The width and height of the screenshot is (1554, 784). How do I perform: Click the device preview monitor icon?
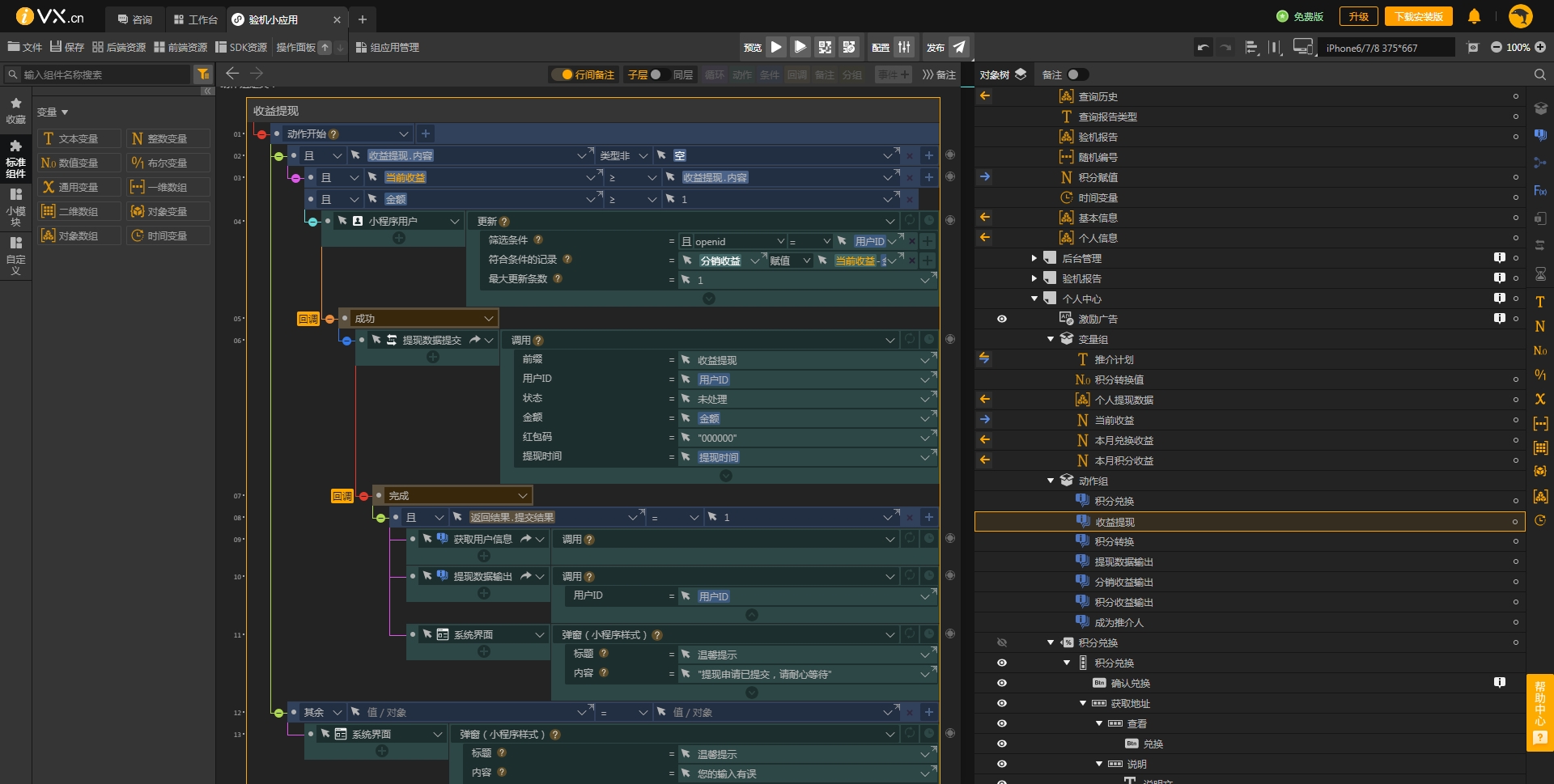click(x=1303, y=47)
